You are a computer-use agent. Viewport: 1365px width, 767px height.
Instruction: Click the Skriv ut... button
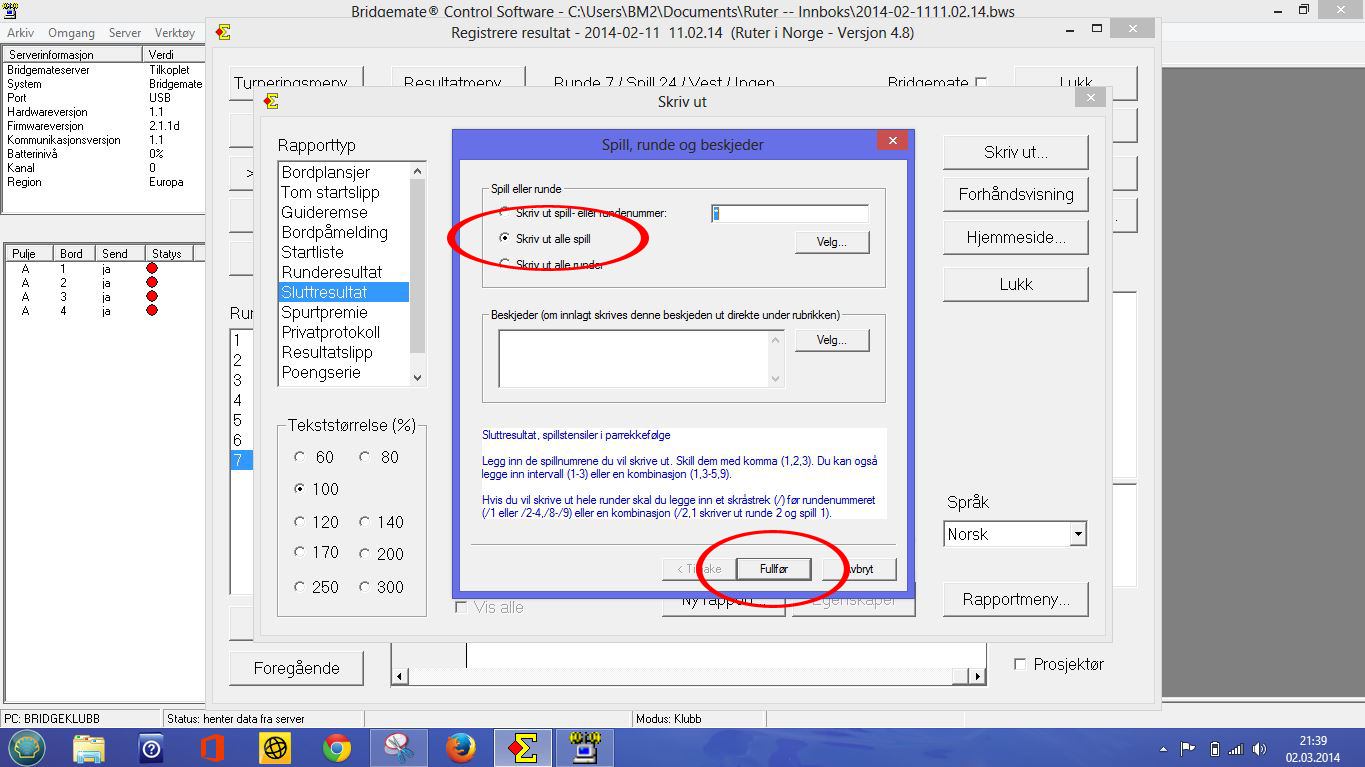1015,152
